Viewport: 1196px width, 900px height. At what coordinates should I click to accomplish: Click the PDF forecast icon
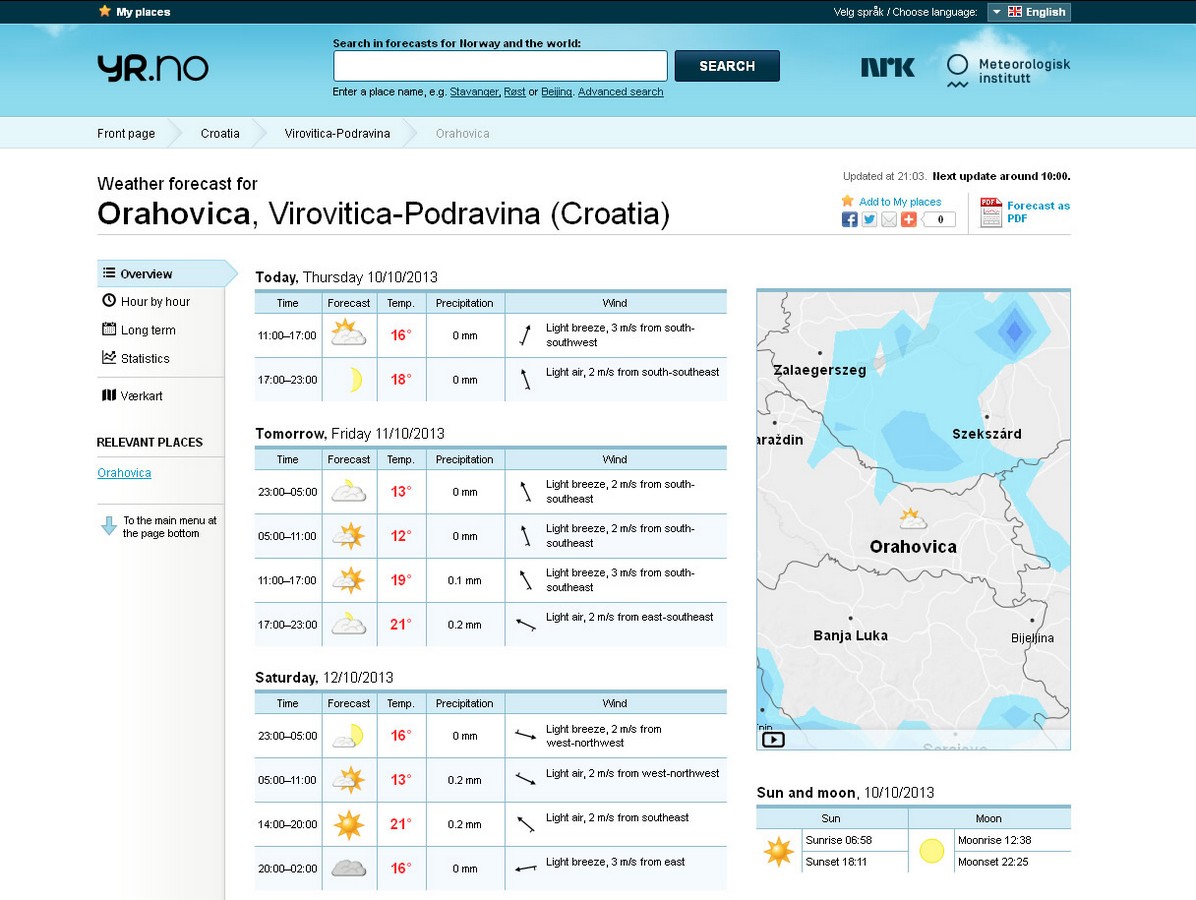coord(990,212)
